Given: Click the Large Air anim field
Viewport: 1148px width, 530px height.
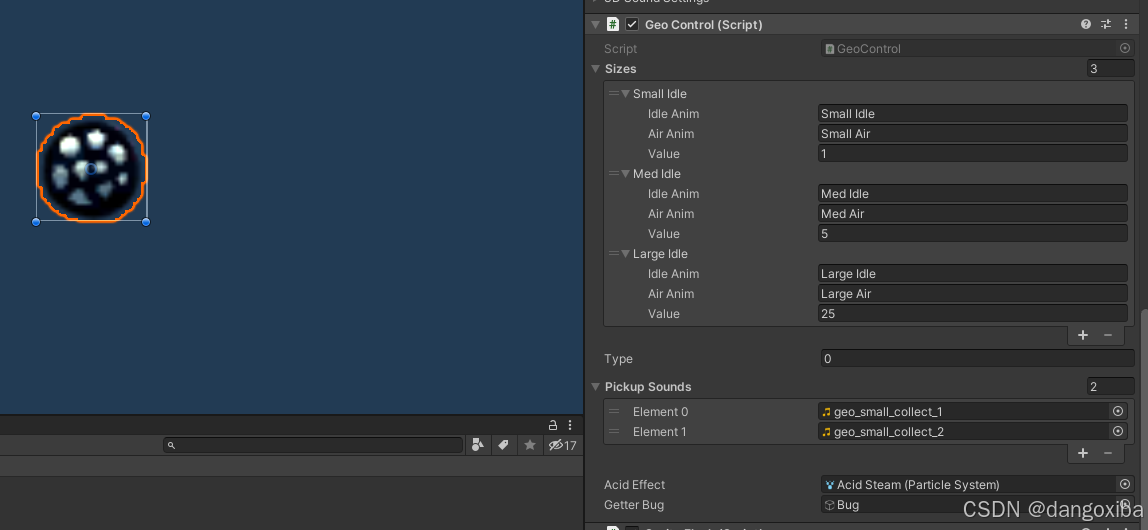Looking at the screenshot, I should [x=972, y=294].
